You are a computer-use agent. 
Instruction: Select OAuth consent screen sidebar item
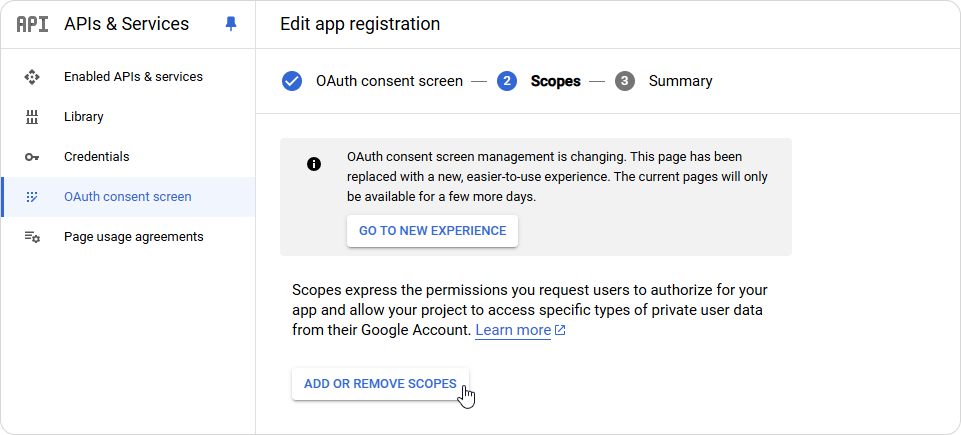click(x=128, y=197)
